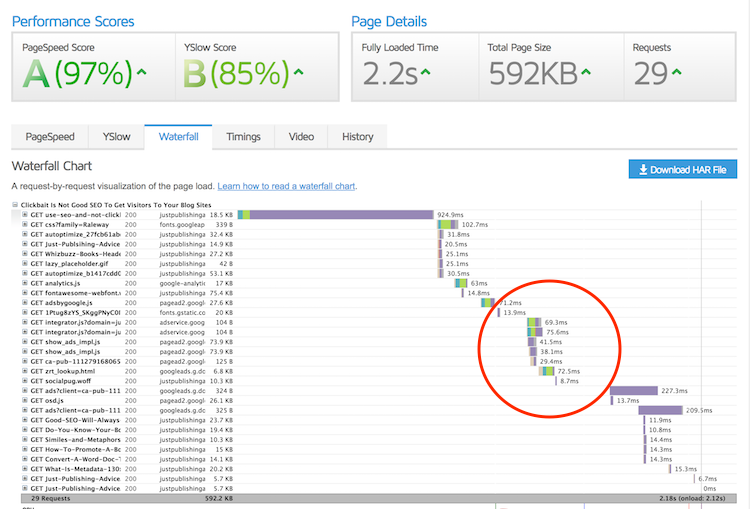Open 'Learn how to read a waterfall chart' link
The image size is (750, 509).
coord(286,186)
